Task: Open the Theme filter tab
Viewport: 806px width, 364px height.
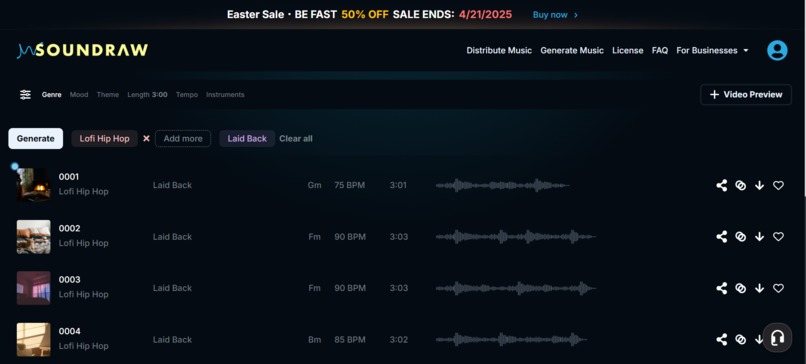Action: click(107, 95)
